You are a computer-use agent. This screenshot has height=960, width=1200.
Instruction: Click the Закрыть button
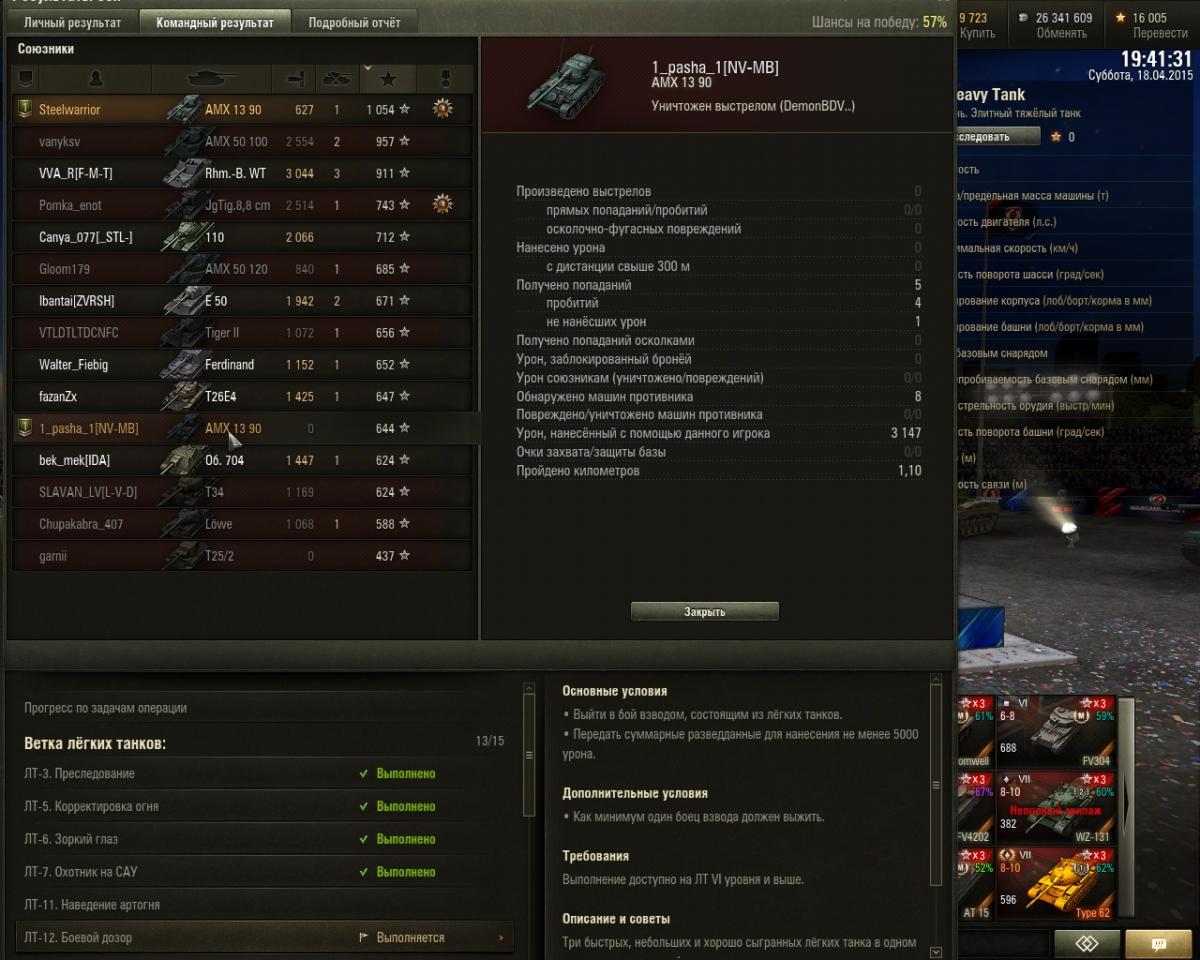(x=705, y=611)
